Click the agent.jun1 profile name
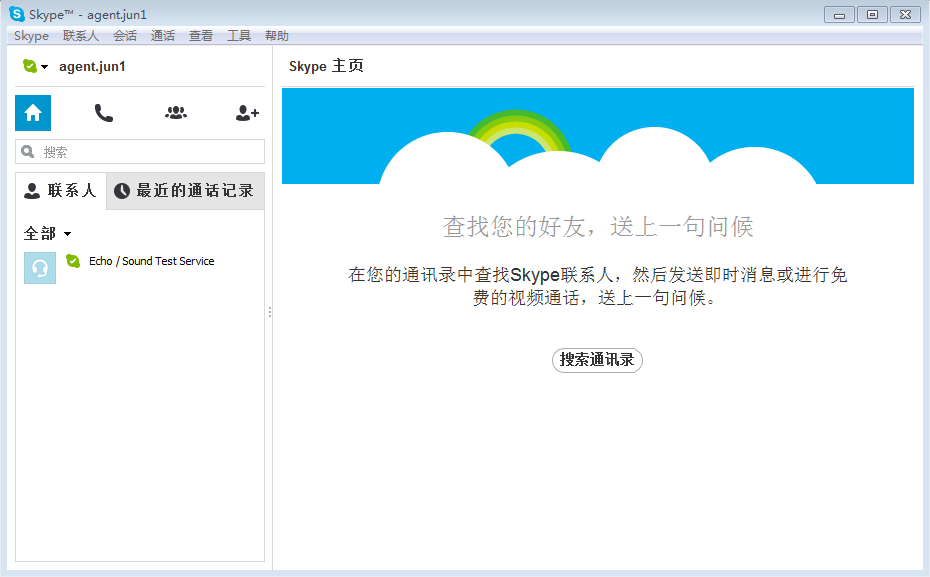Screen dimensions: 930x577 click(92, 66)
